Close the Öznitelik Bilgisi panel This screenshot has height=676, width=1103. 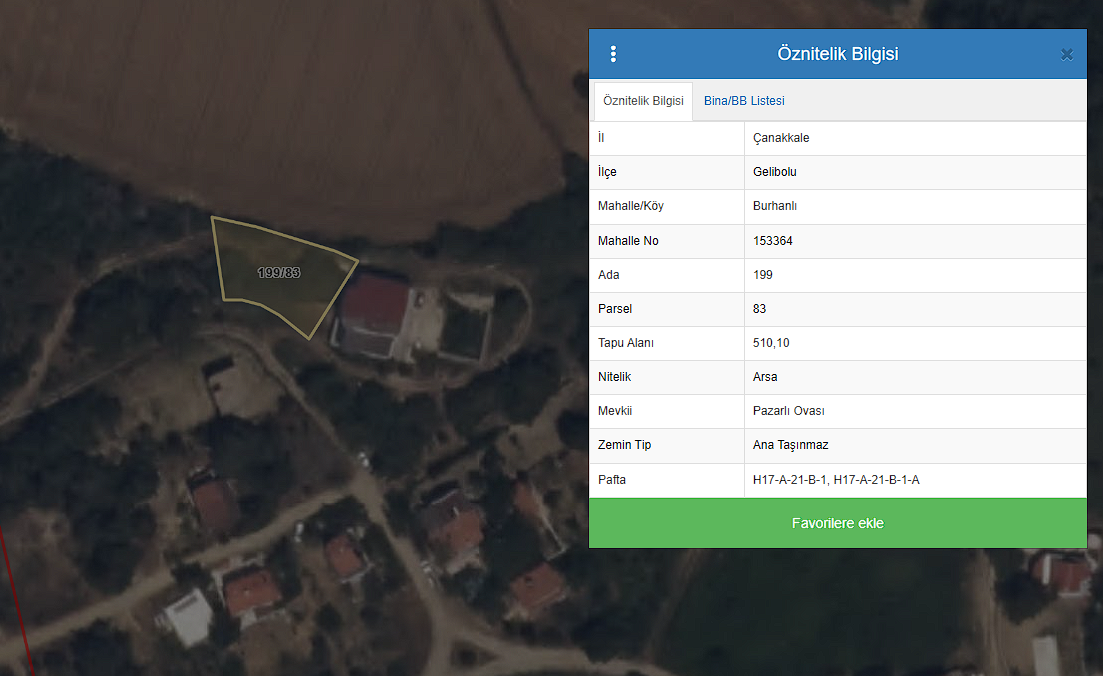click(1066, 55)
